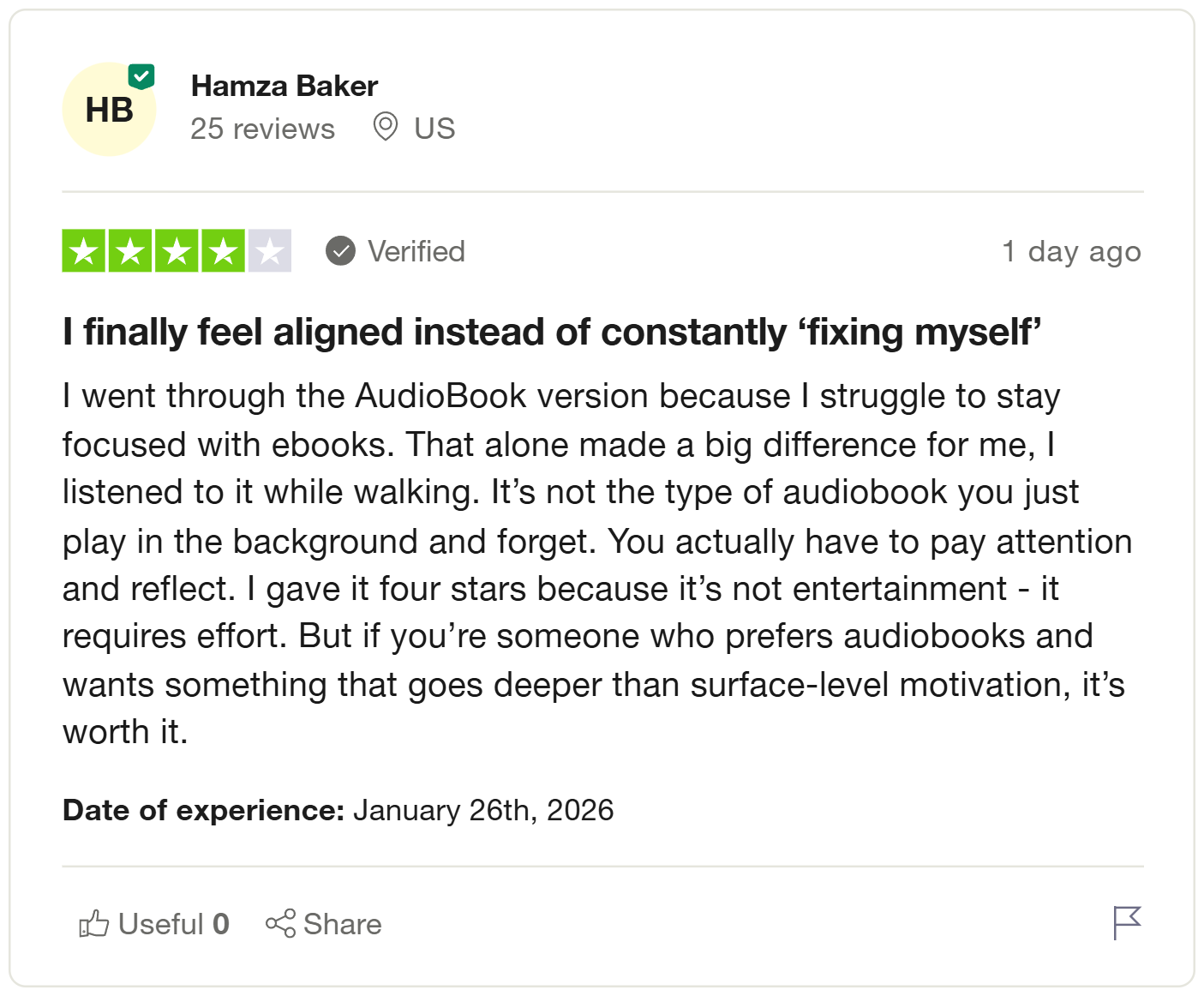Open the 25 reviews link
This screenshot has width=1204, height=996.
(262, 129)
